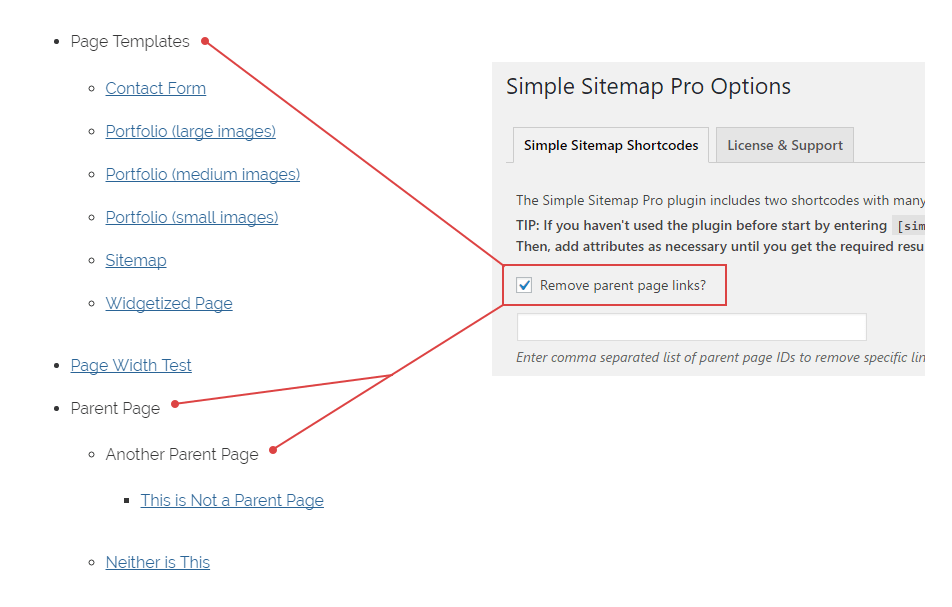Open the Widgetized Page link
The height and width of the screenshot is (607, 952).
coord(169,303)
